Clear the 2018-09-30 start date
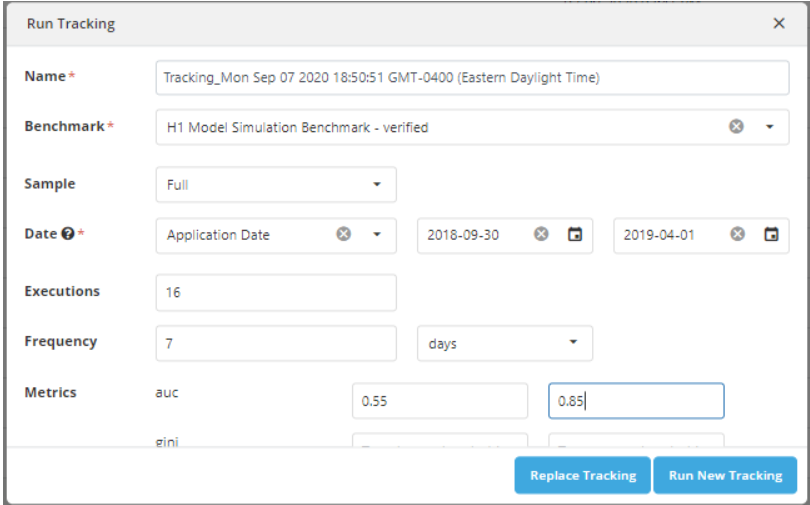Image resolution: width=810 pixels, height=505 pixels. [541, 235]
